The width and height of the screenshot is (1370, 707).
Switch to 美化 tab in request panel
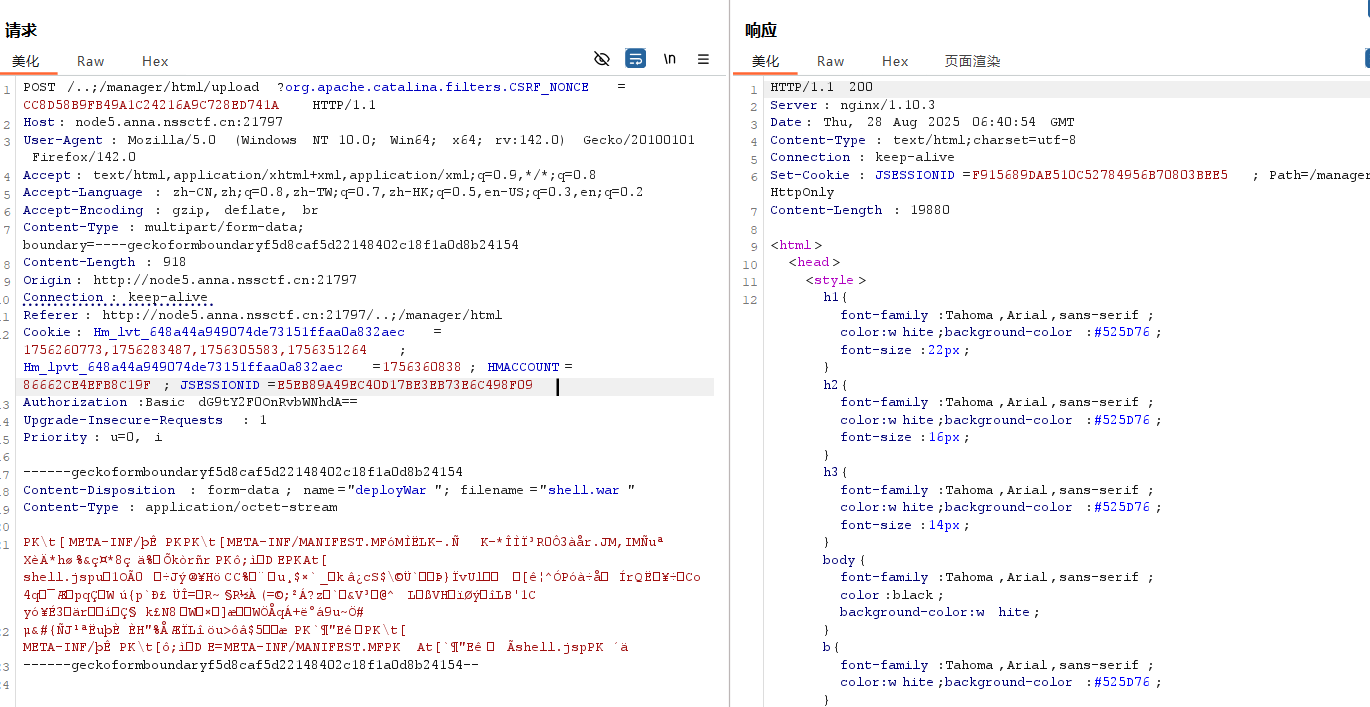click(26, 61)
